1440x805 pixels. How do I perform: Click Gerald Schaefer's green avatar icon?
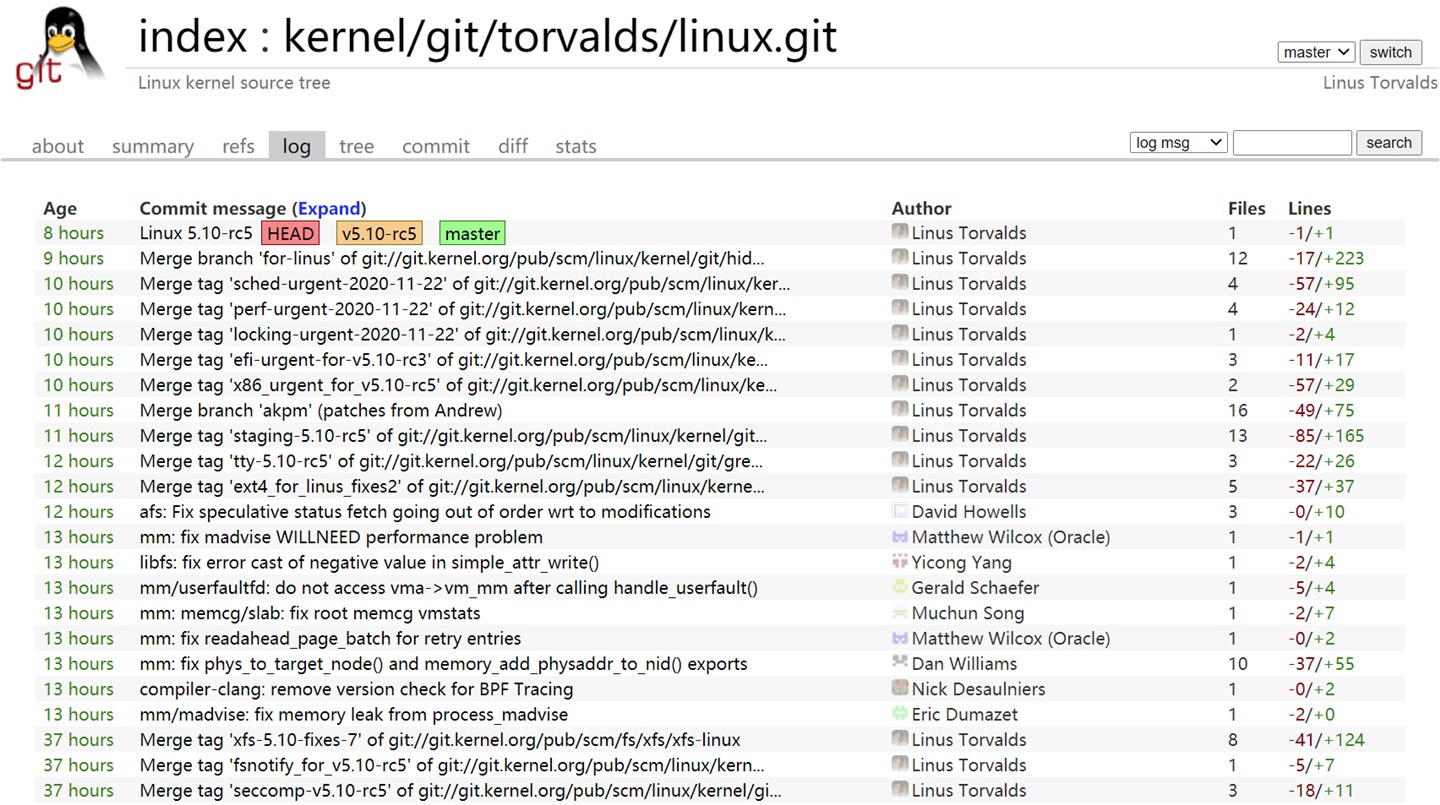[x=898, y=587]
